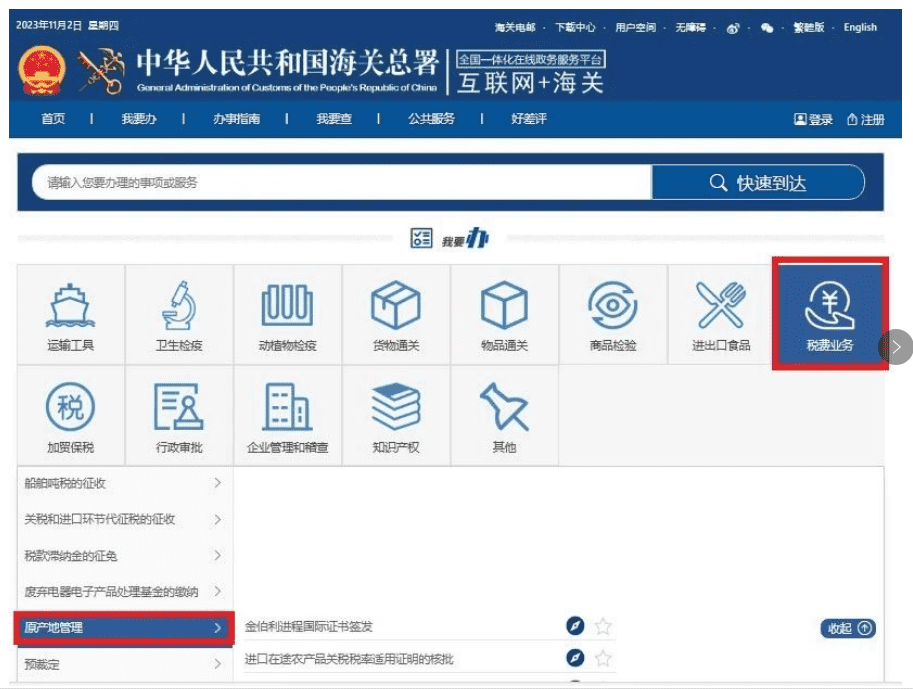Open the 金伯利进程国际证书签发 service link
The width and height of the screenshot is (913, 689).
[309, 627]
